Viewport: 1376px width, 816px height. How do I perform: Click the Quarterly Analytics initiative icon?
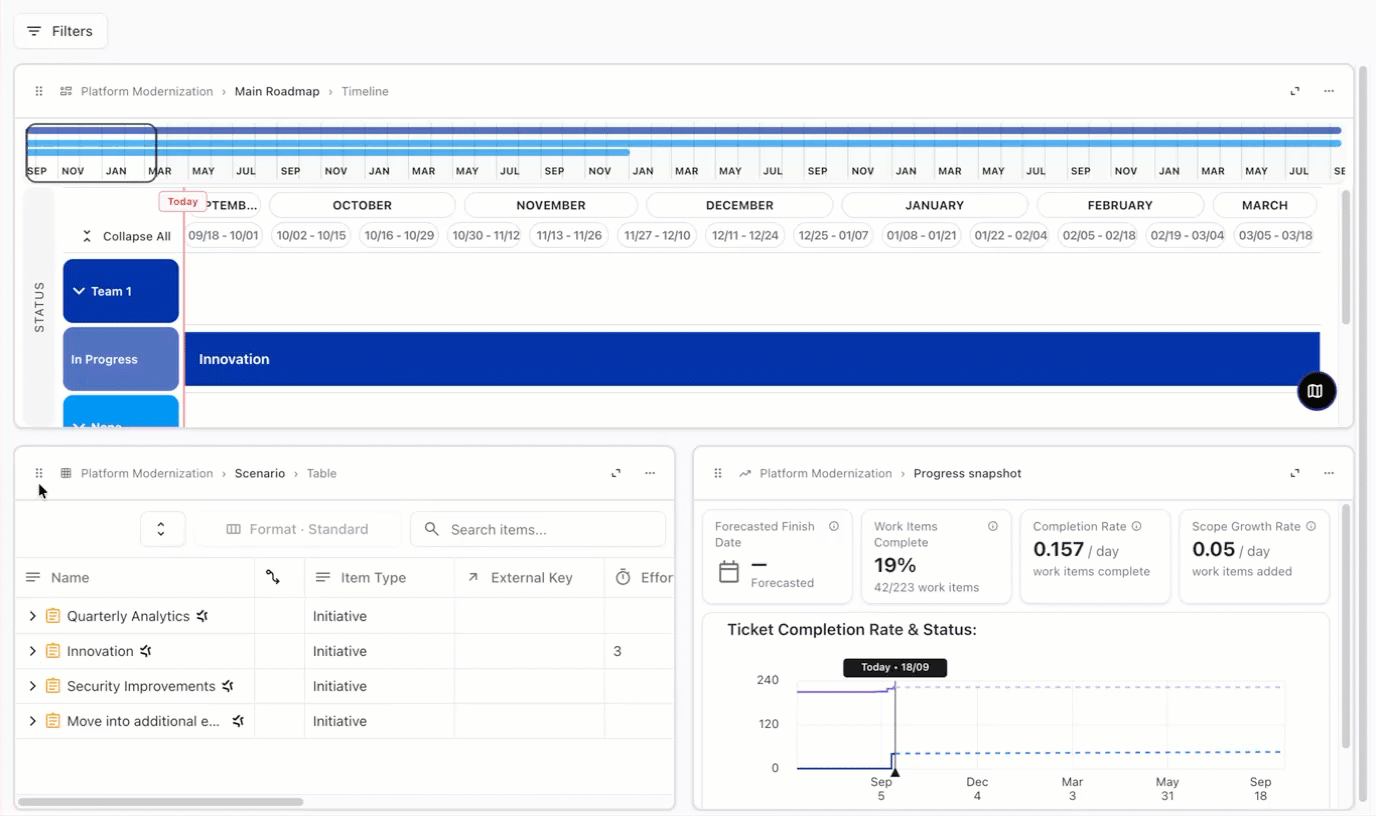pos(53,616)
